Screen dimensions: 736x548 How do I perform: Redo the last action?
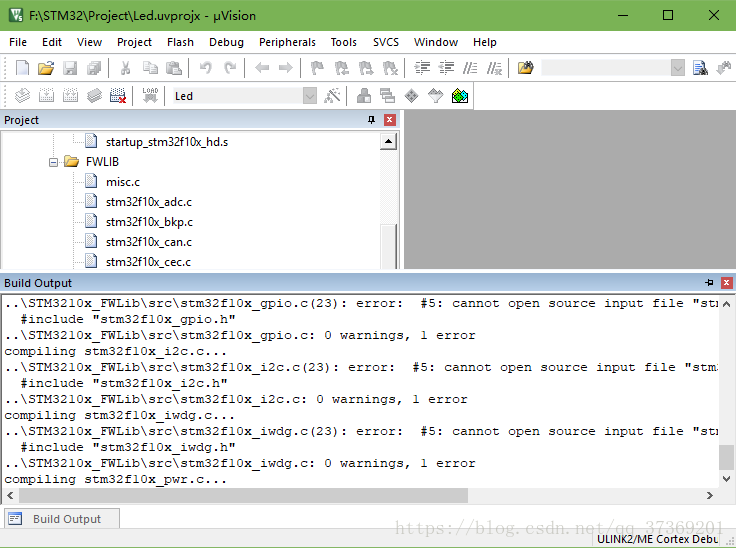(230, 68)
